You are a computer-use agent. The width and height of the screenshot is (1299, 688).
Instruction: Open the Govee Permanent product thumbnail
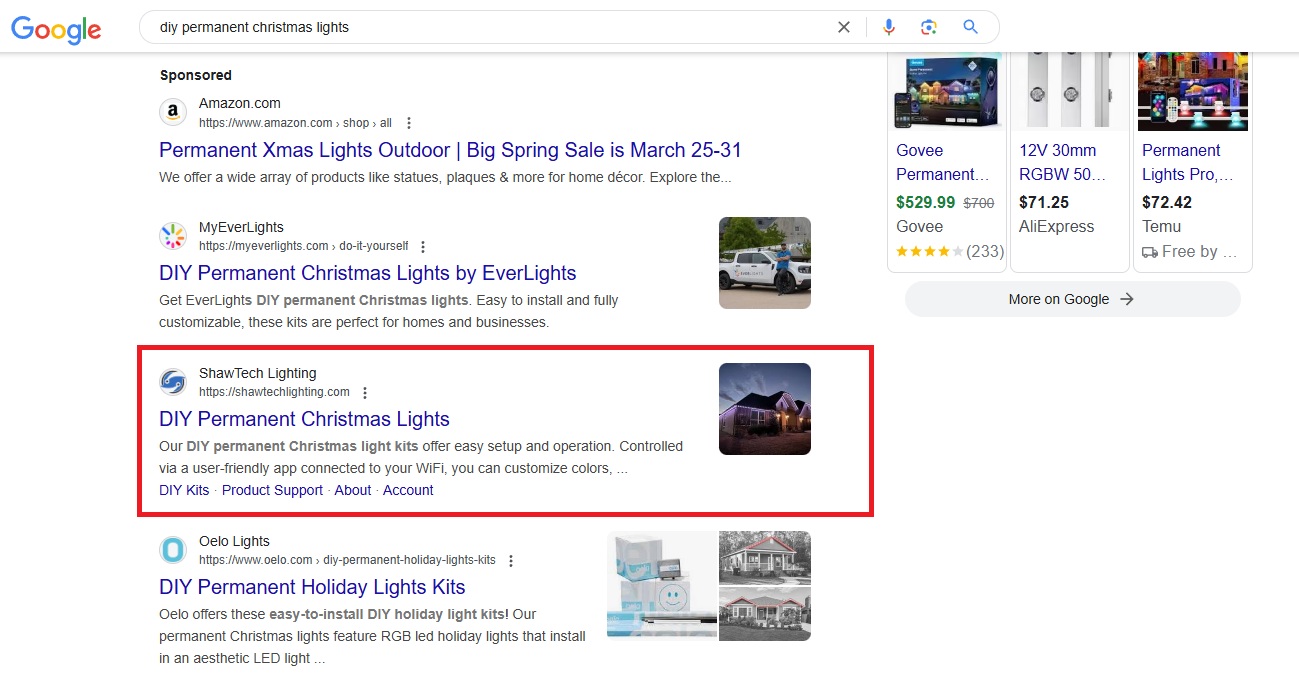[946, 88]
